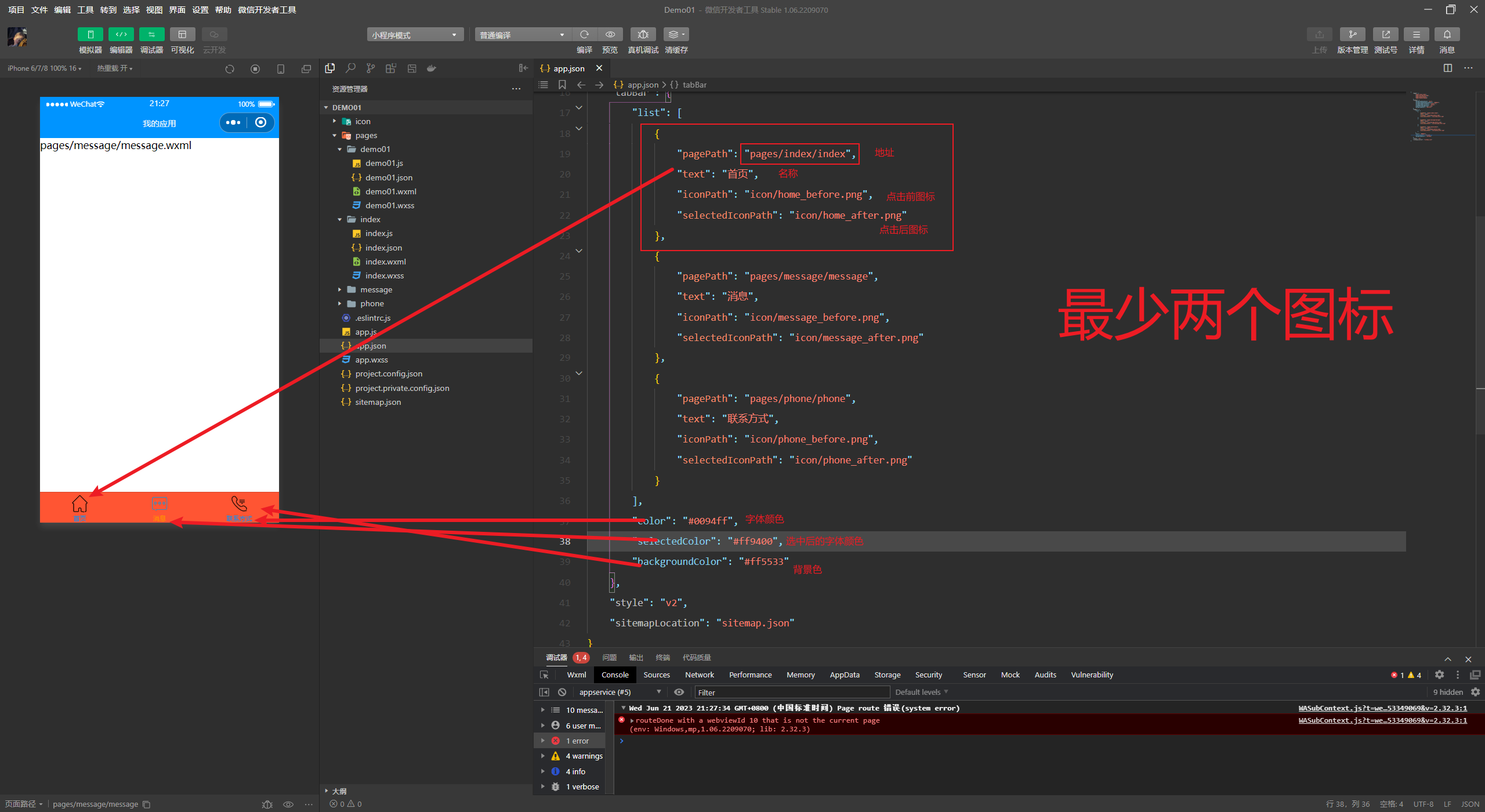Open demo01.wxml file
Viewport: 1485px width, 812px height.
pyautogui.click(x=391, y=191)
